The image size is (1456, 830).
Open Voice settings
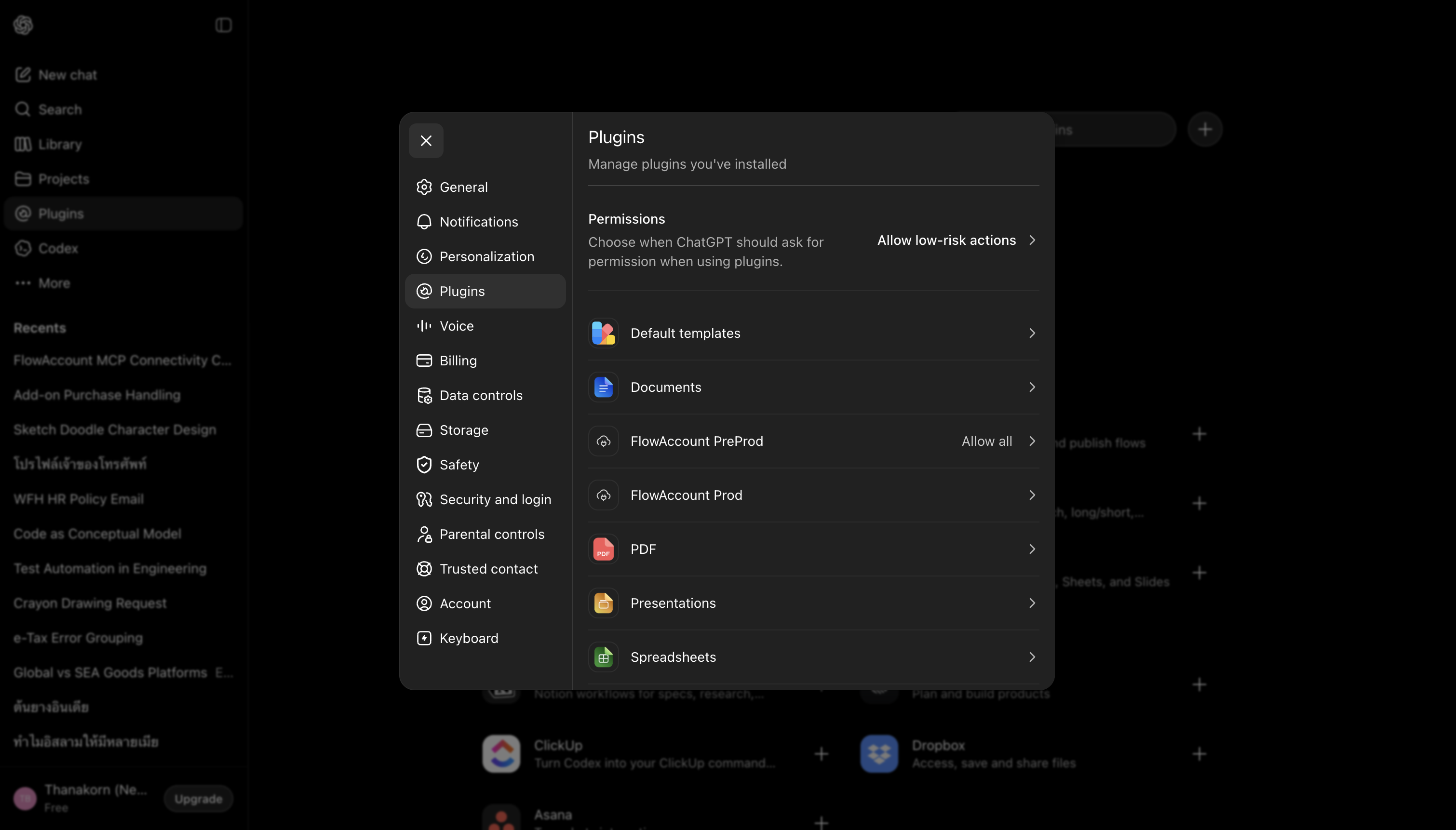(485, 326)
